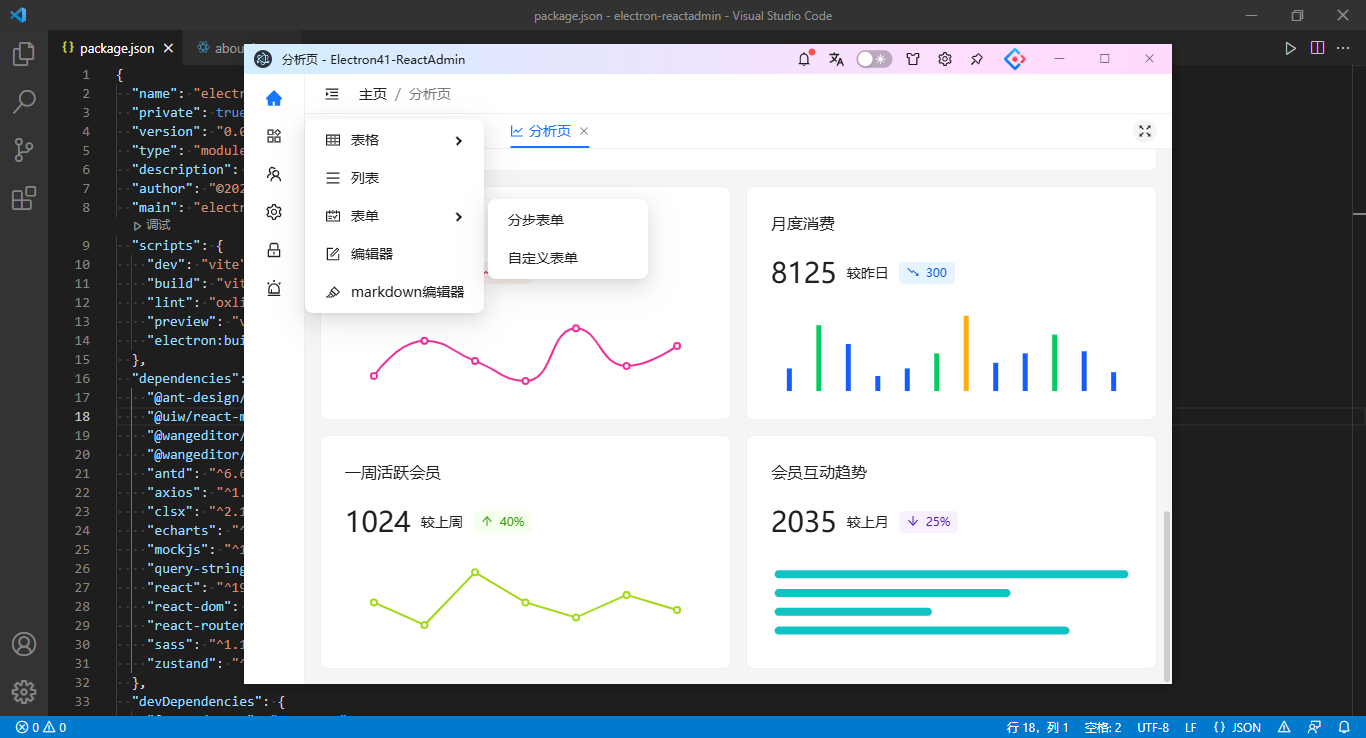
Task: Open the lock permissions sidebar icon
Action: (274, 250)
